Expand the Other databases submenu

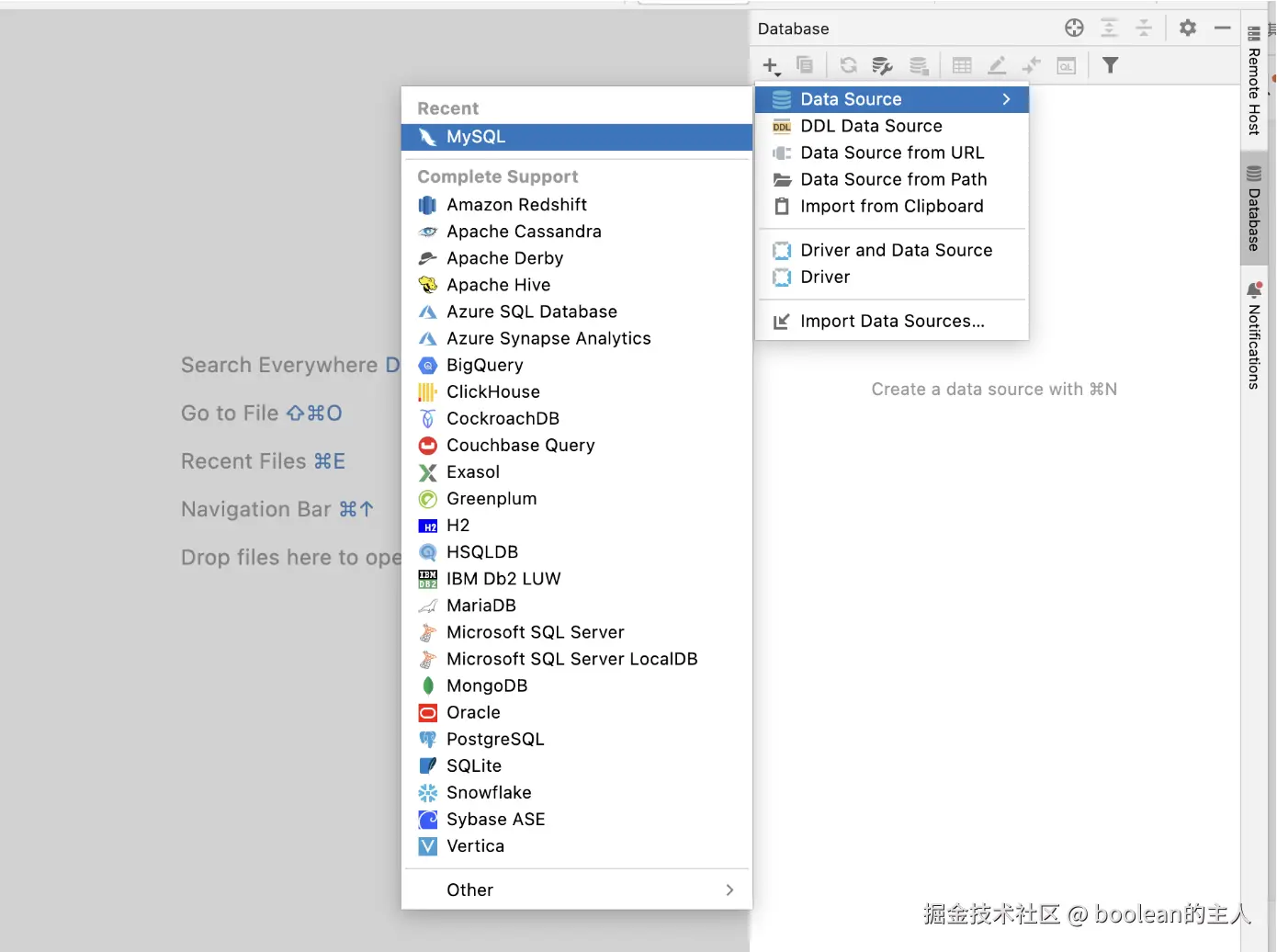point(577,890)
